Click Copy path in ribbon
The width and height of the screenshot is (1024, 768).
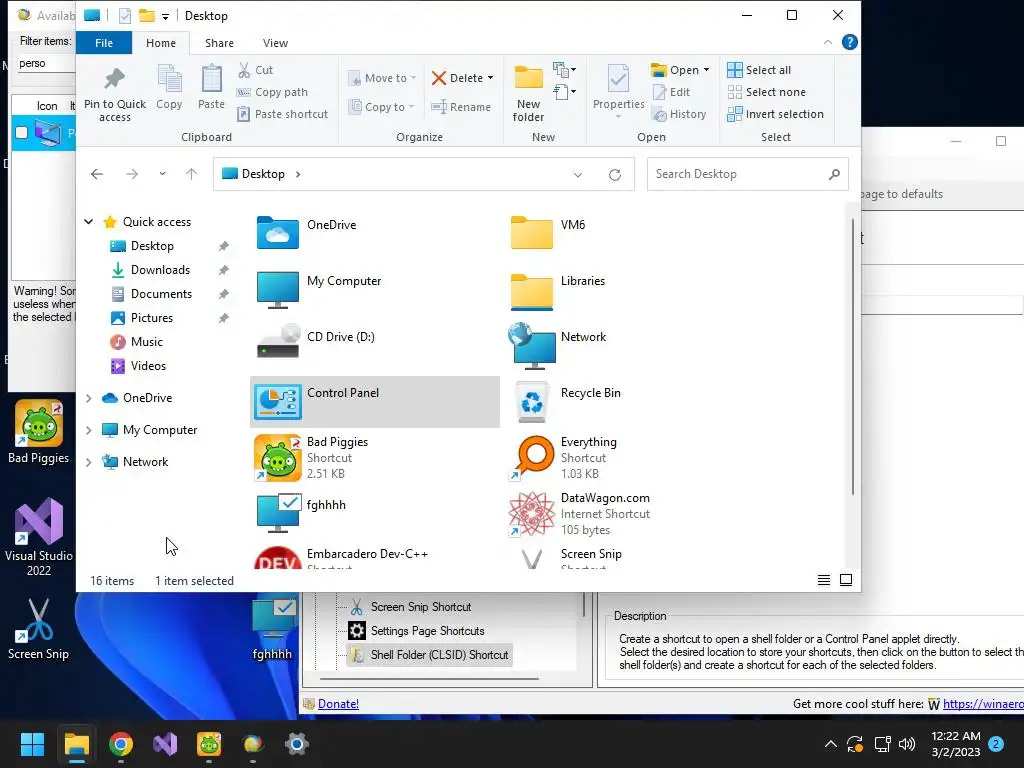point(272,92)
